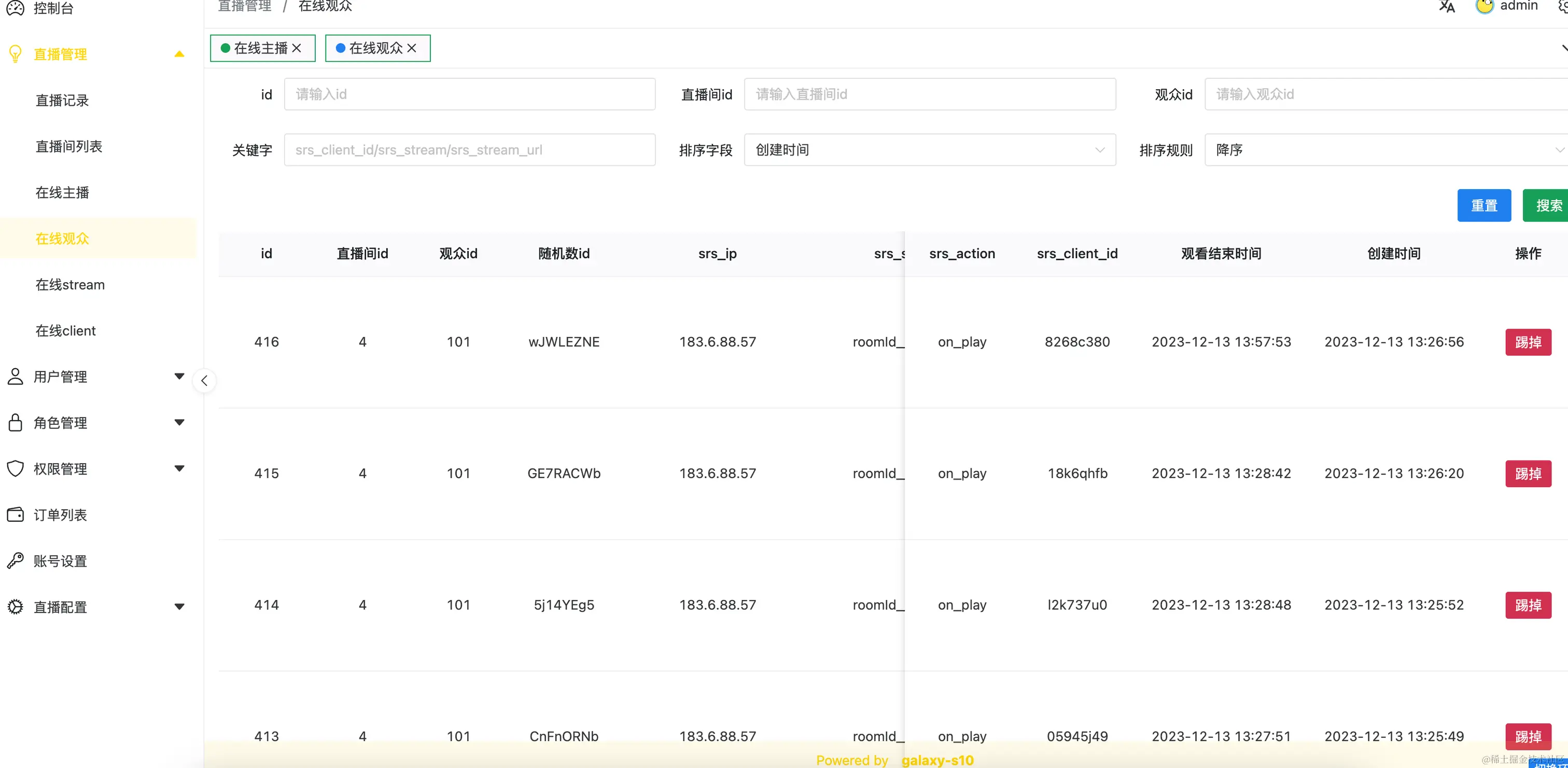Collapse the 直播管理 menu arrow

179,54
